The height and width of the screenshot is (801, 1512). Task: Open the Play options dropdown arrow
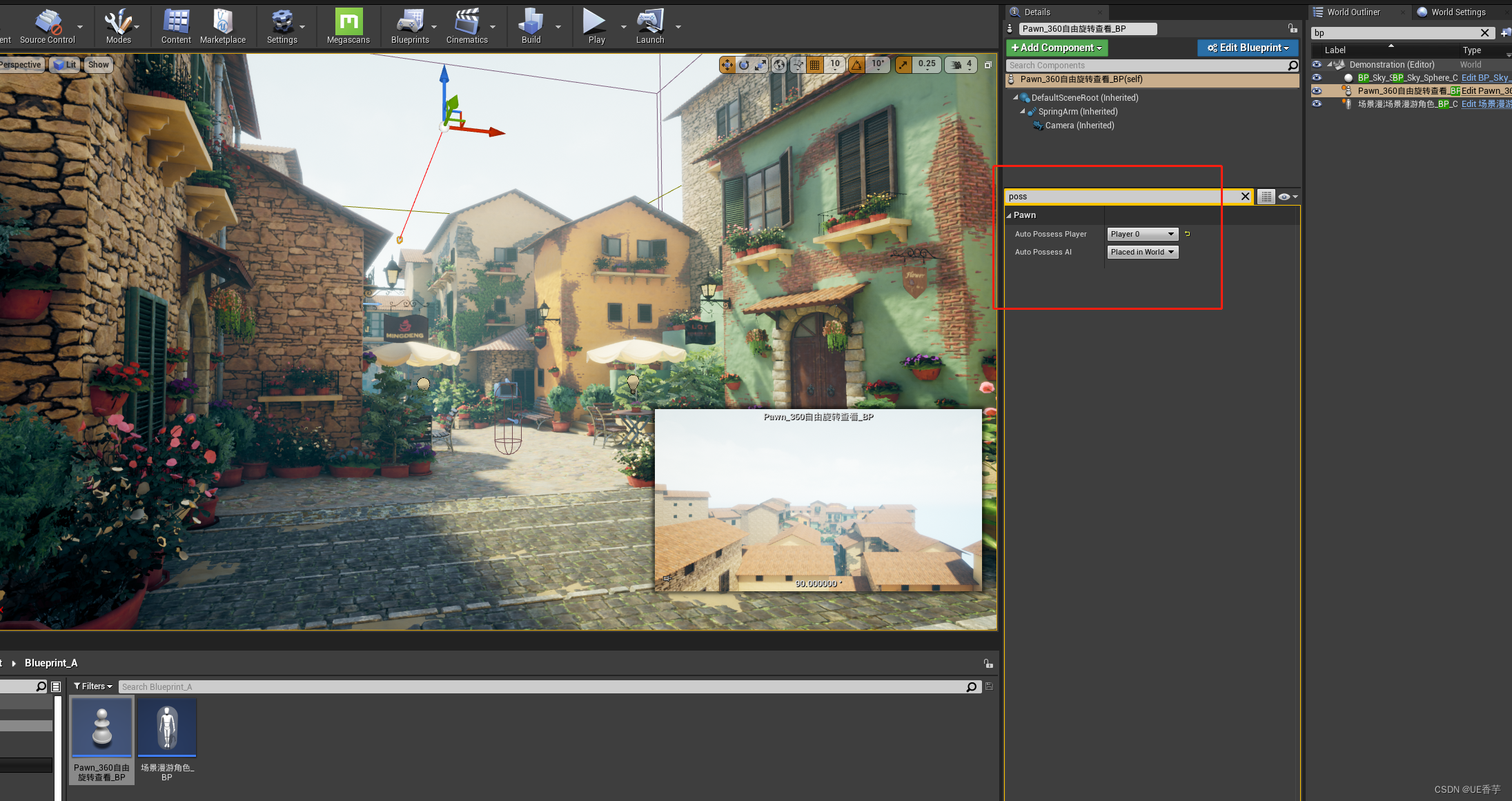(x=623, y=27)
